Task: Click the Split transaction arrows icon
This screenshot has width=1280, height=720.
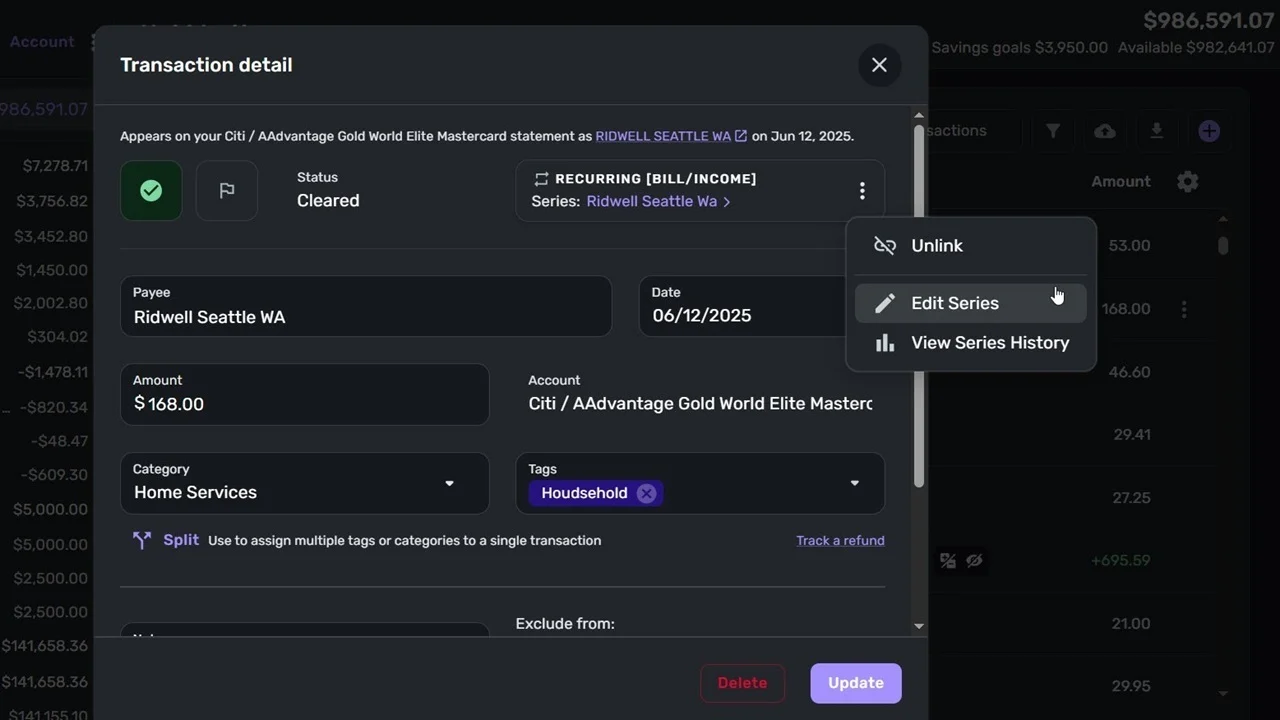Action: point(142,539)
